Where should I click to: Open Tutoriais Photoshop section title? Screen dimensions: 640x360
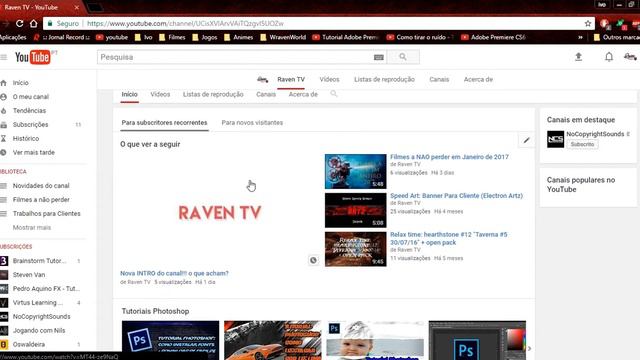pyautogui.click(x=156, y=311)
